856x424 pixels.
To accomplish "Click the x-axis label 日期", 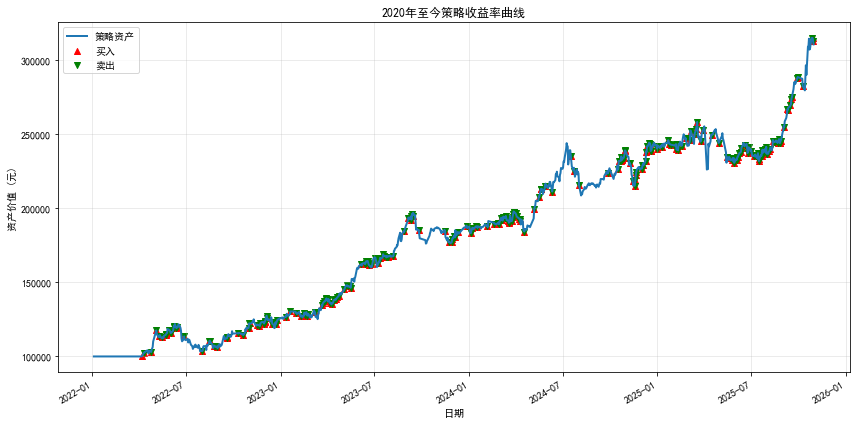I will click(x=453, y=413).
